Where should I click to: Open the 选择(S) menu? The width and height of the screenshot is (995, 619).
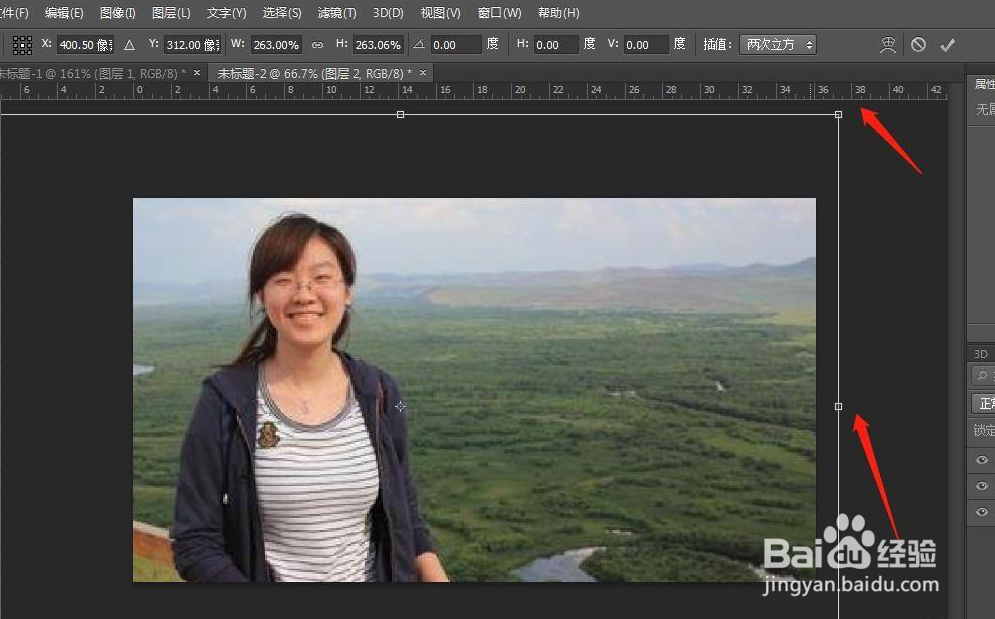tap(282, 13)
